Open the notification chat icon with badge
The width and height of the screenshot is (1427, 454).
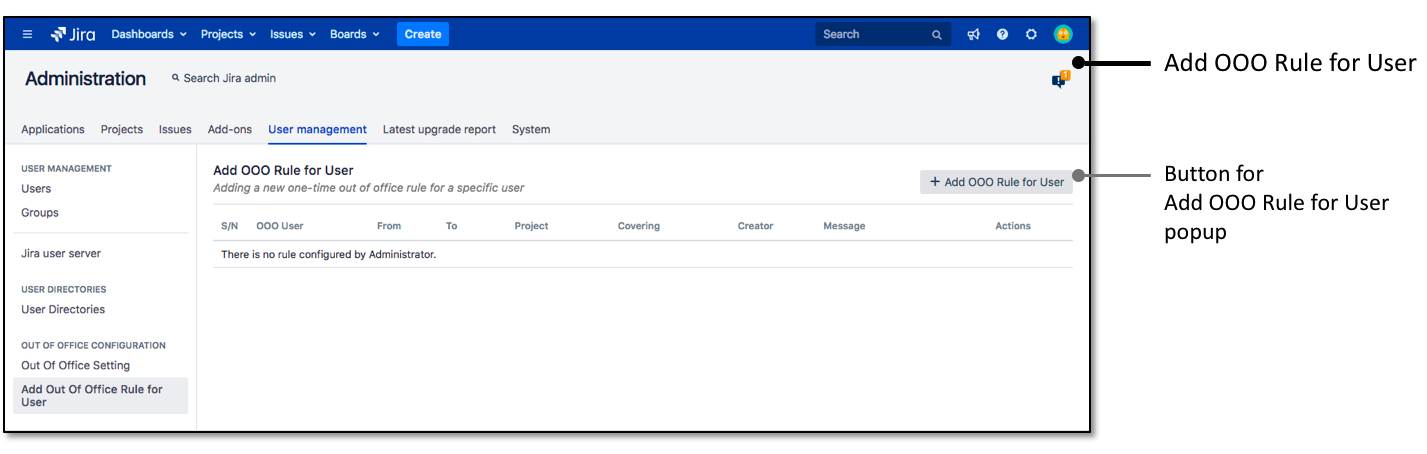coord(1059,80)
